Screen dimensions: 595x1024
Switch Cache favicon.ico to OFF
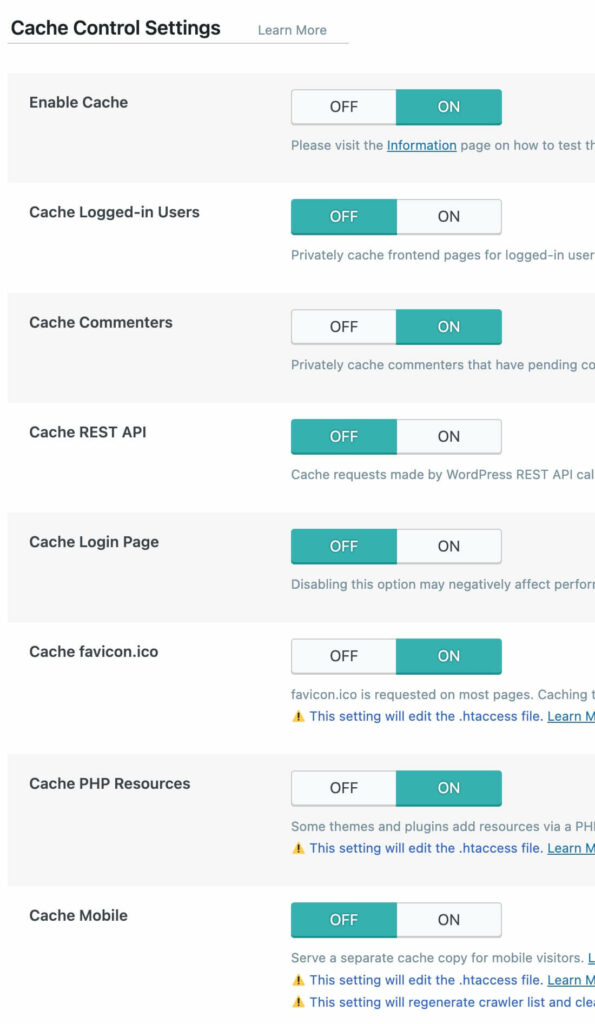click(343, 656)
